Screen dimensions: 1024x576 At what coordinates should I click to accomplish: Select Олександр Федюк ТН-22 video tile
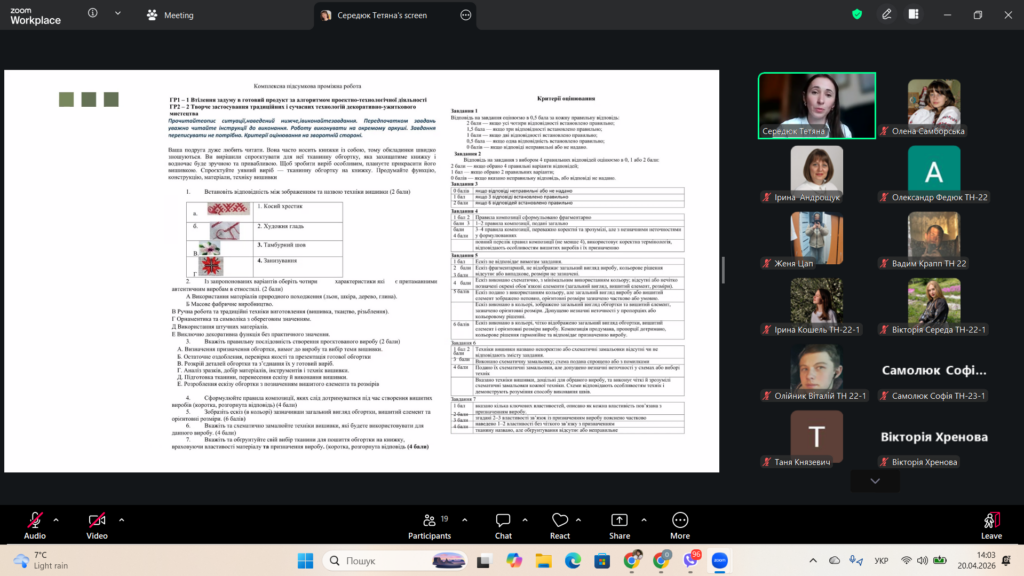tap(933, 171)
